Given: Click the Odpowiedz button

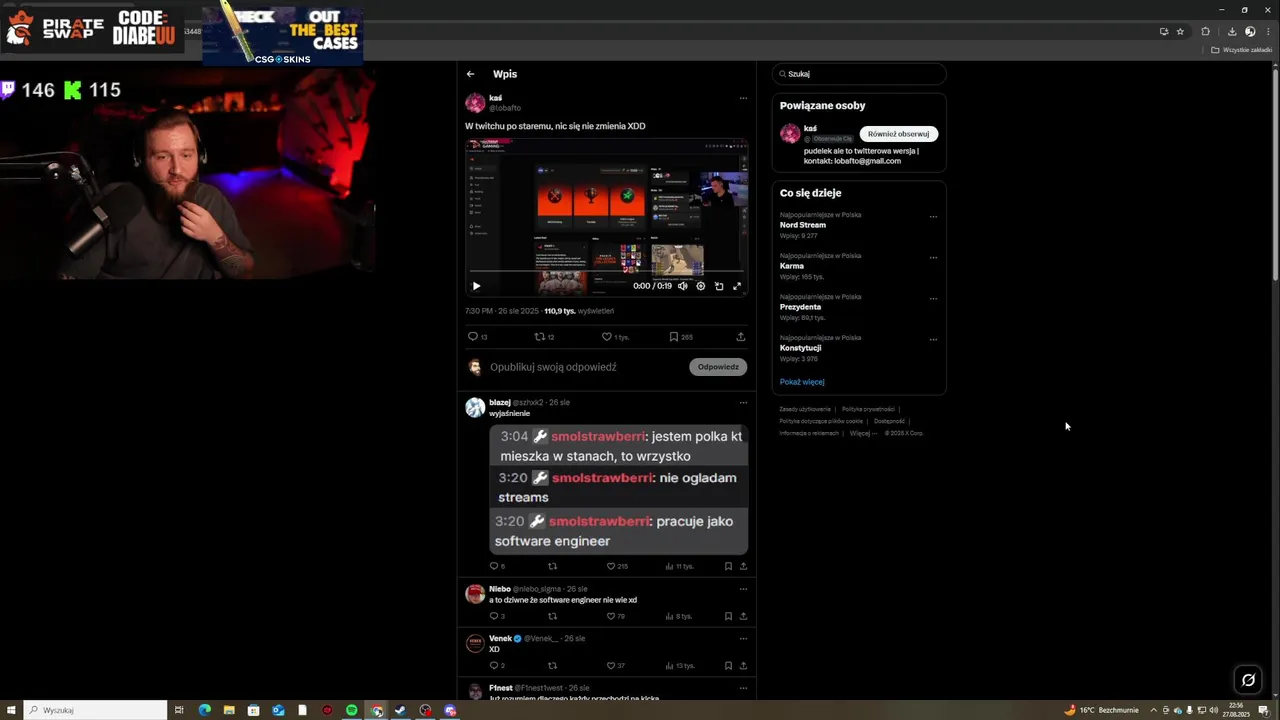Looking at the screenshot, I should tap(718, 367).
